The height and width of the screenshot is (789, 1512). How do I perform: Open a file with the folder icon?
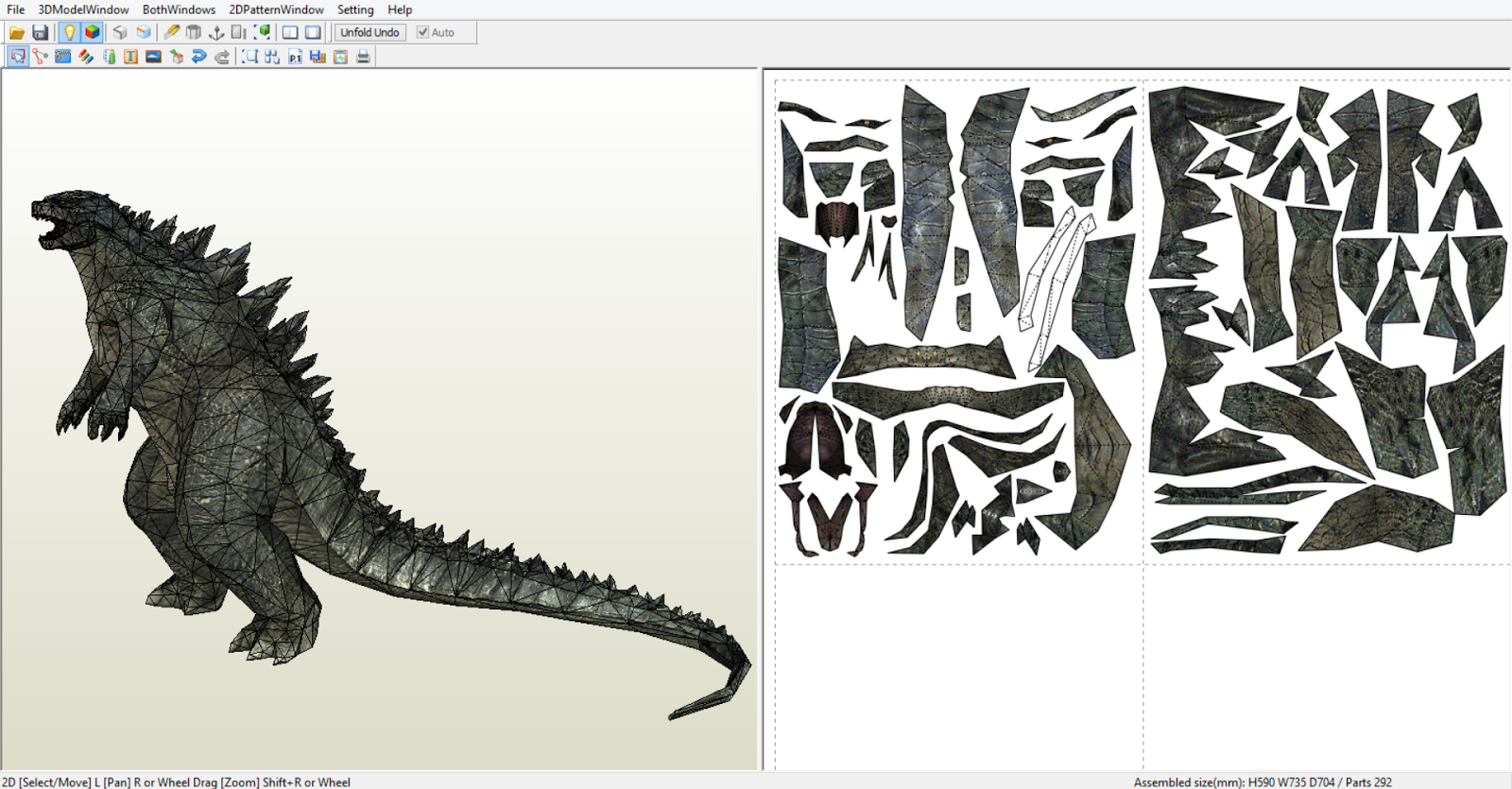(x=17, y=32)
